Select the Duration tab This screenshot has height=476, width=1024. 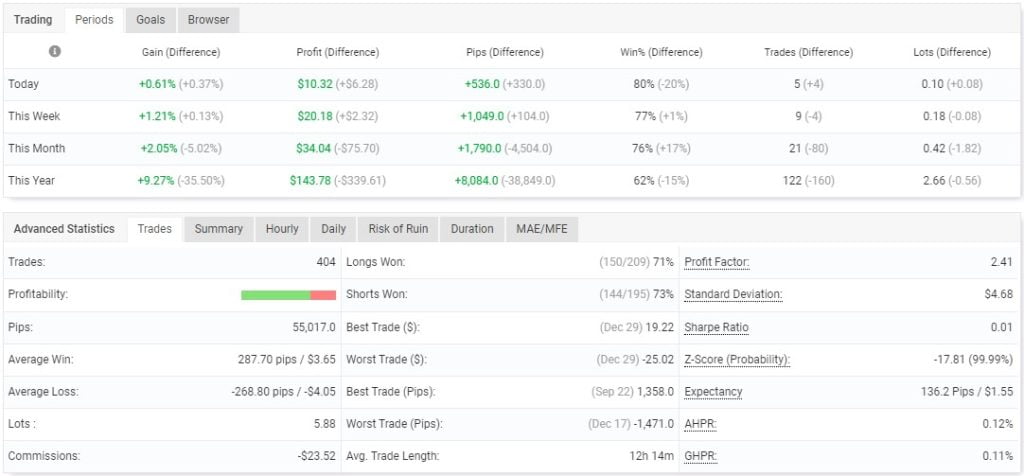pos(472,229)
